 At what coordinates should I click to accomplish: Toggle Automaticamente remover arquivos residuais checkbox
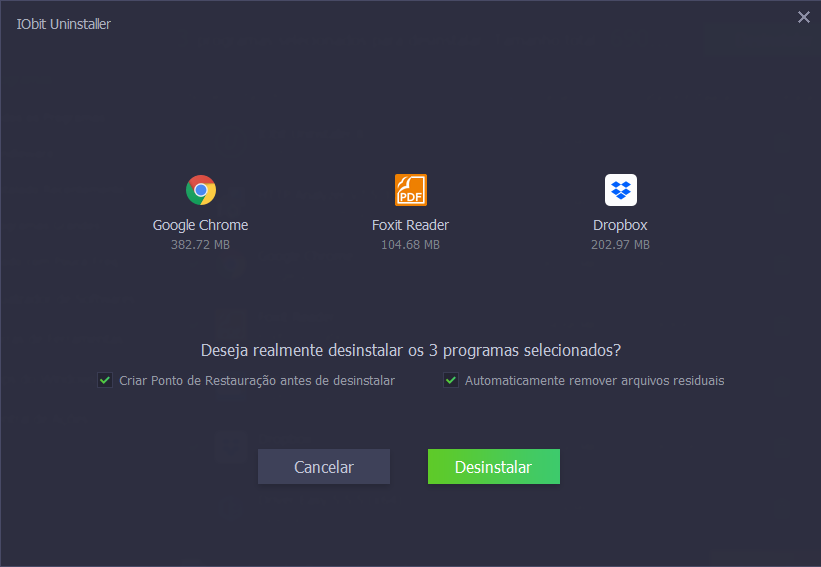[x=451, y=380]
